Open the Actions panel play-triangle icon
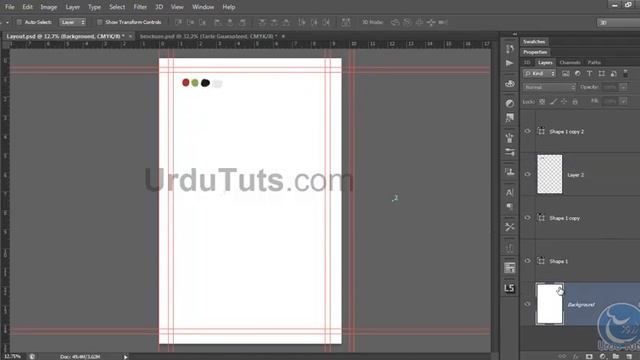Viewport: 640px width, 360px height. [509, 63]
